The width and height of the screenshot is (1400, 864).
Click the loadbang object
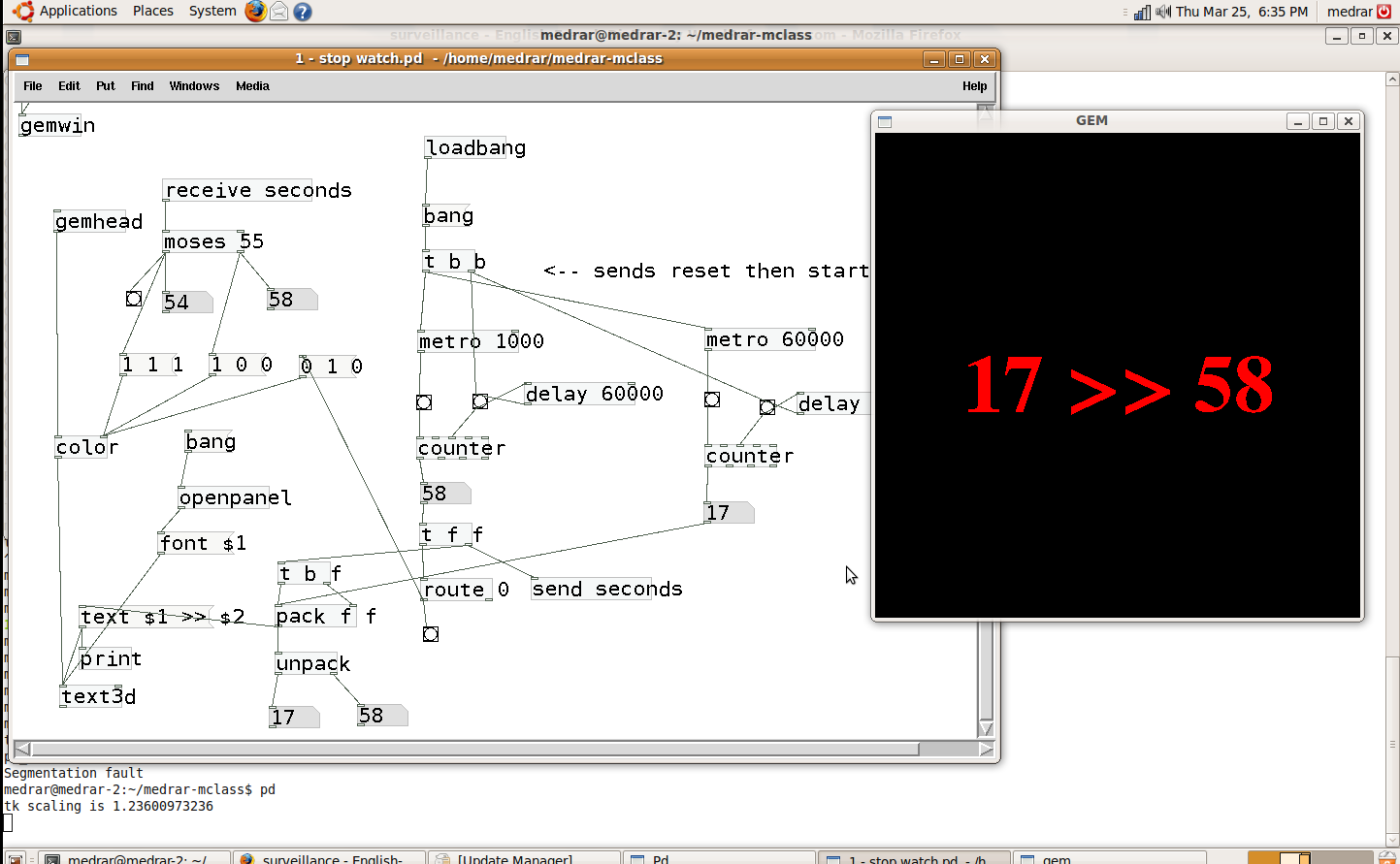[465, 147]
